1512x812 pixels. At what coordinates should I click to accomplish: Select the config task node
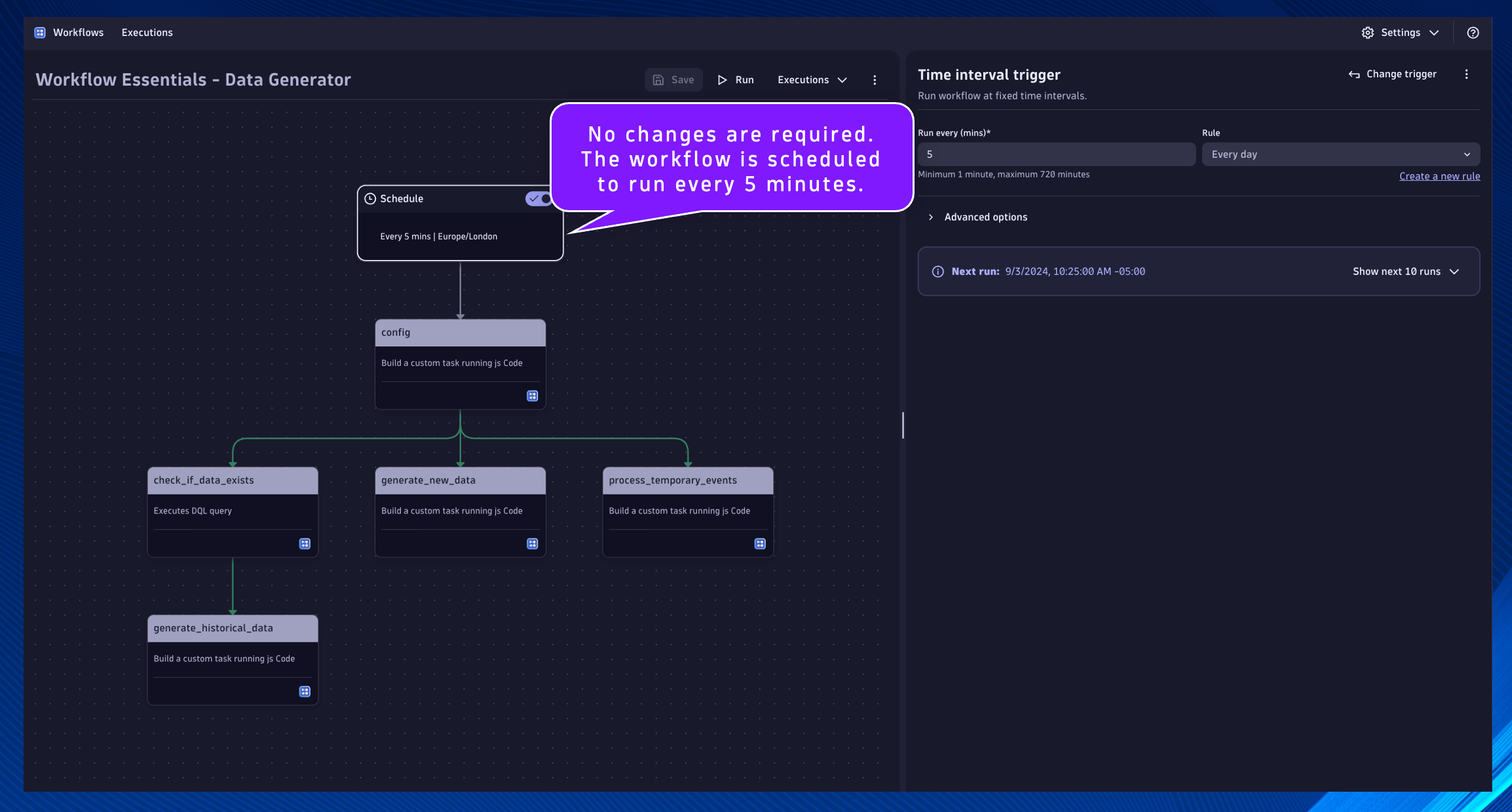460,364
